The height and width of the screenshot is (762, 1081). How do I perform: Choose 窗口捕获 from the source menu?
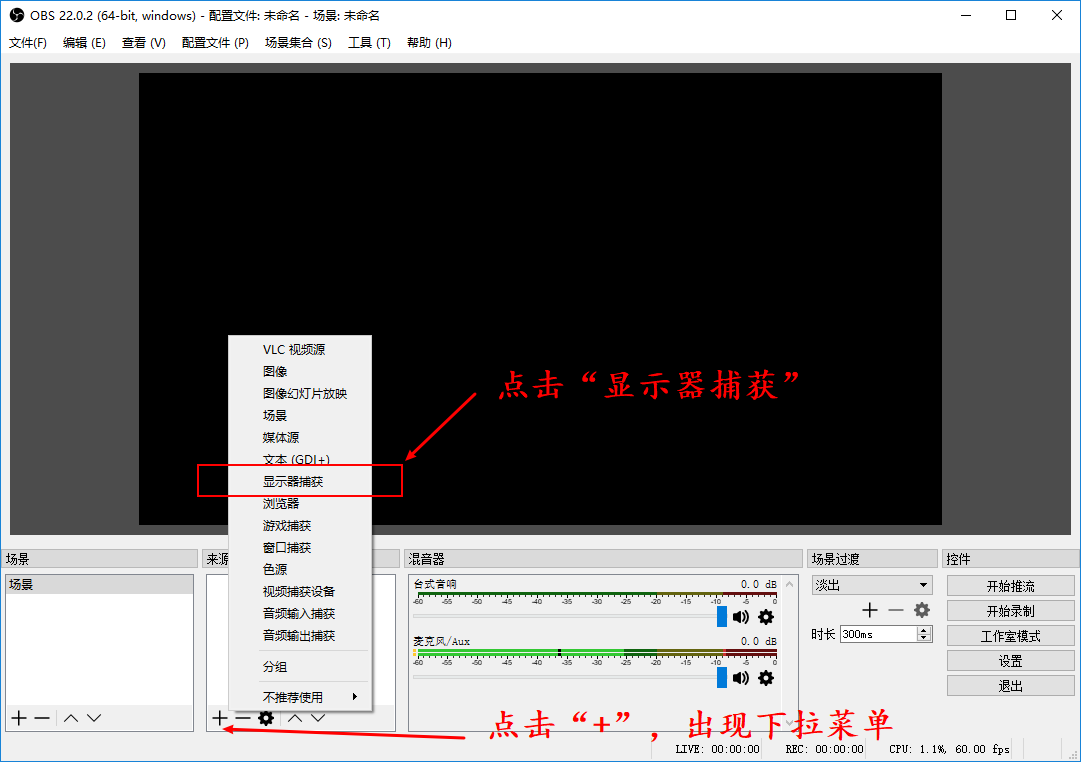tap(300, 548)
